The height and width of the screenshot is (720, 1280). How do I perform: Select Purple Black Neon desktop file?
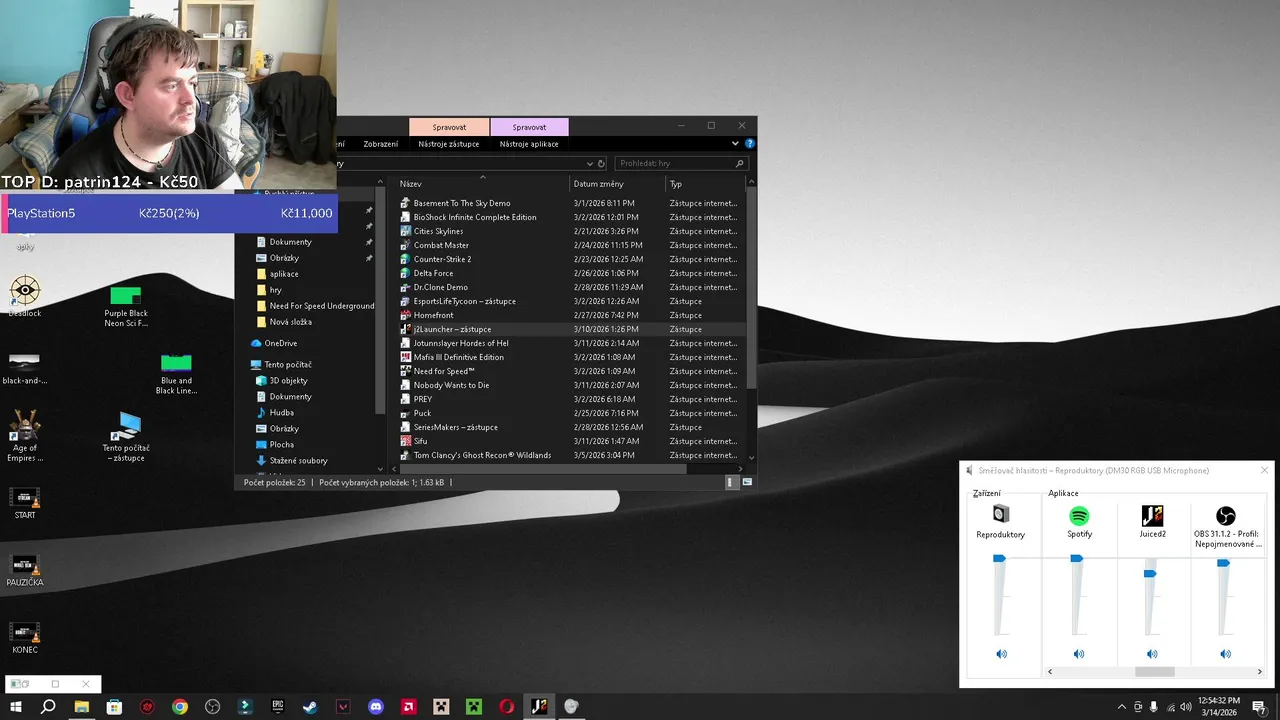coord(126,306)
